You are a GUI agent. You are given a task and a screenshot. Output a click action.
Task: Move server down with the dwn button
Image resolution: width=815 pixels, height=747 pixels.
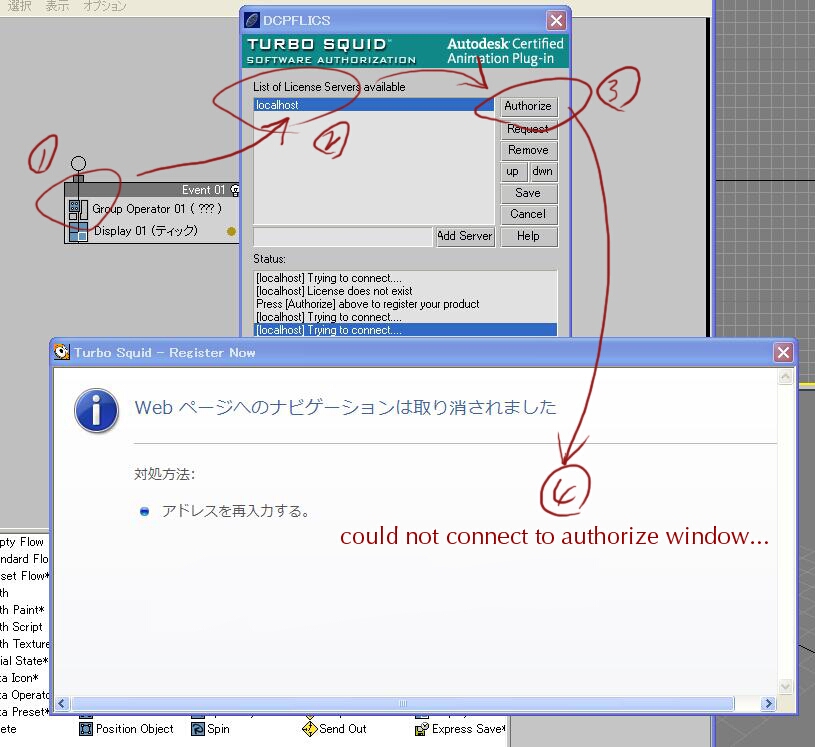543,172
